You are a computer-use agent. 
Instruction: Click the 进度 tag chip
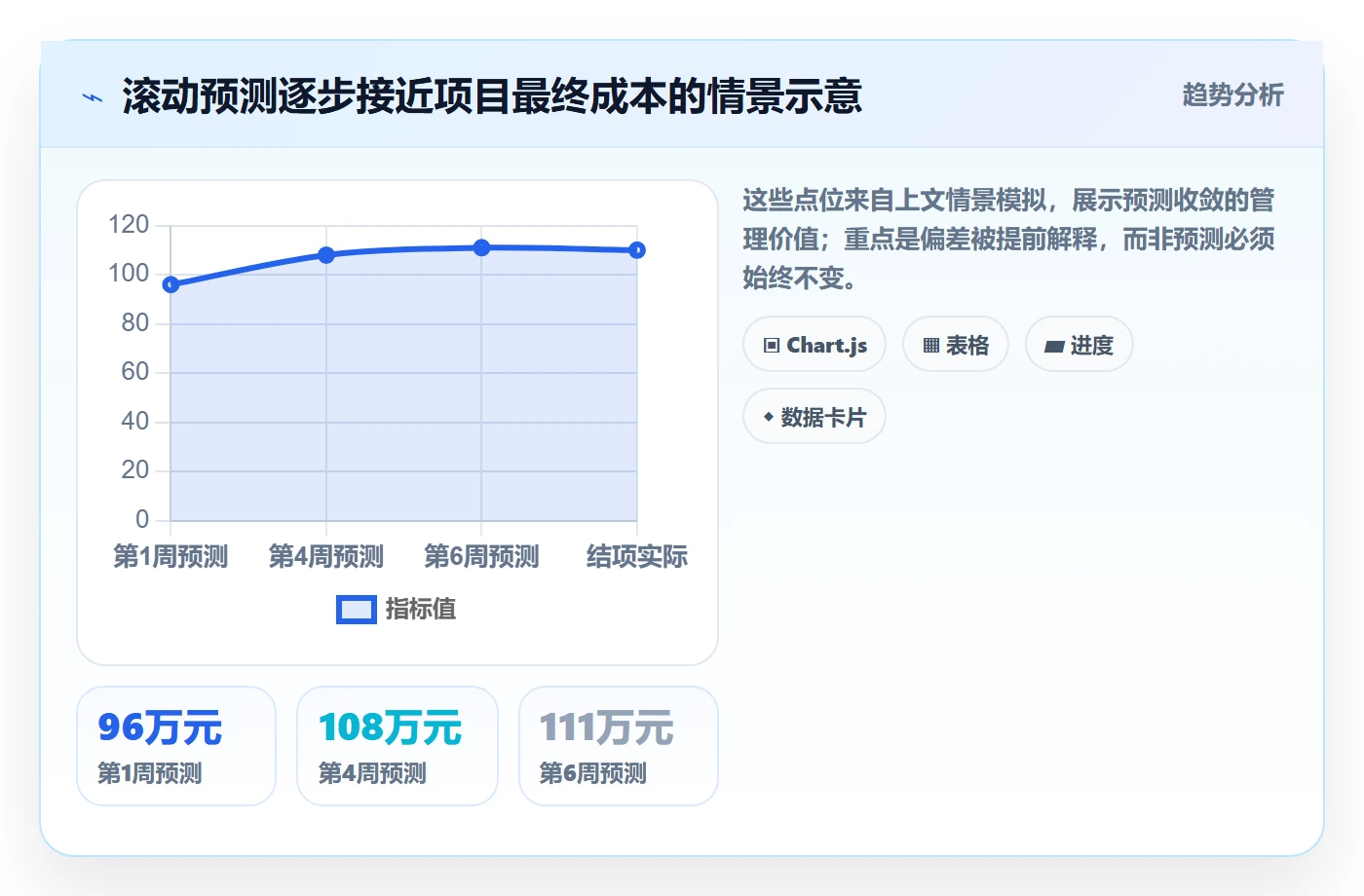click(x=1080, y=345)
